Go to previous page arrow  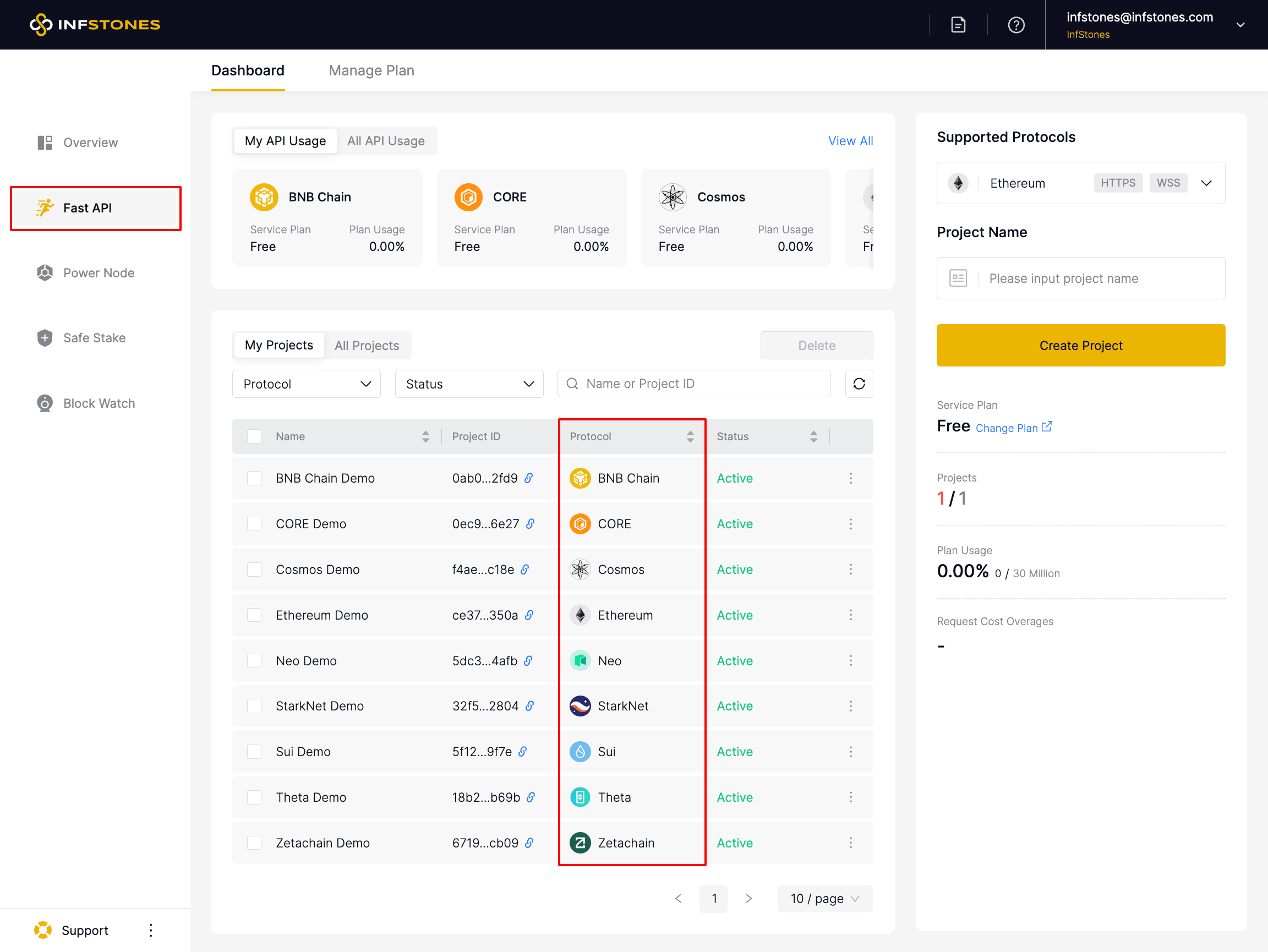(678, 898)
